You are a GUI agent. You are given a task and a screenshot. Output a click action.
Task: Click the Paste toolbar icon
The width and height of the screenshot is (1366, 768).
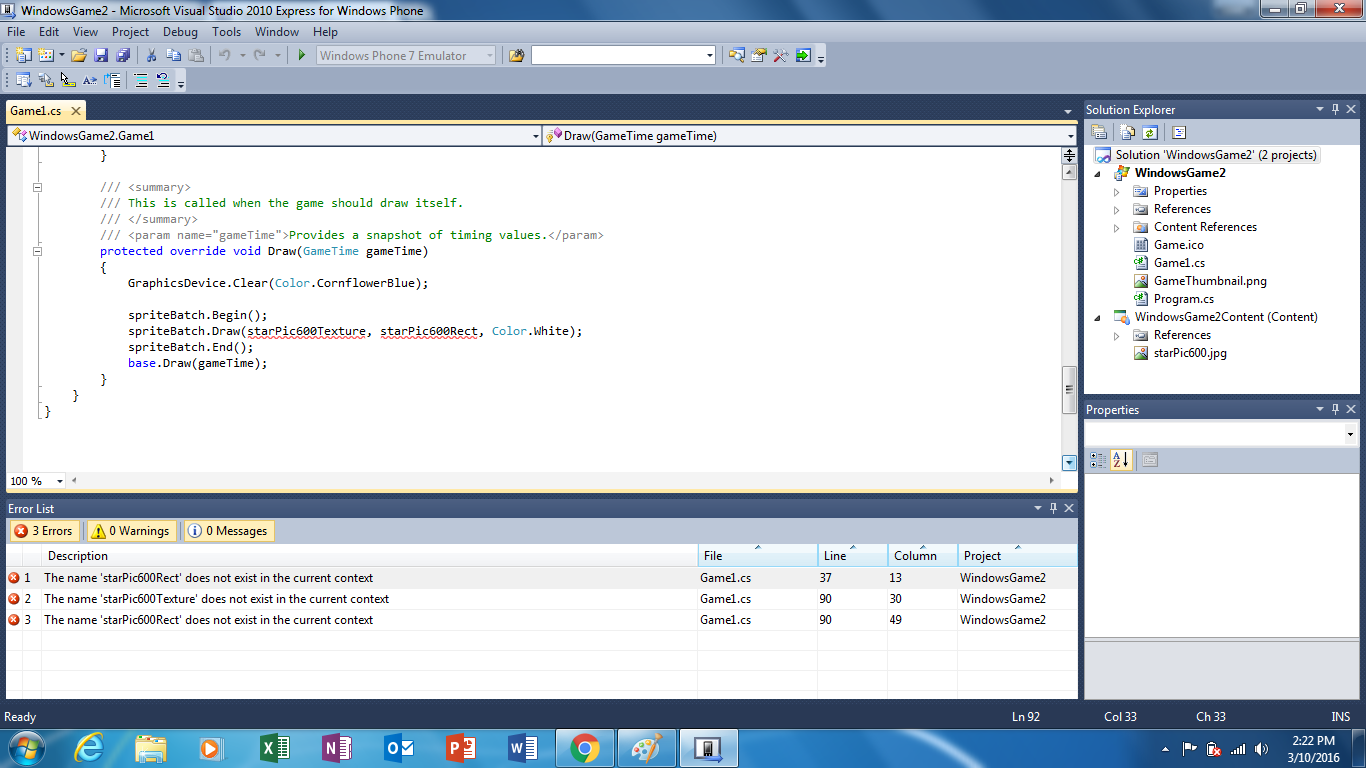coord(197,56)
